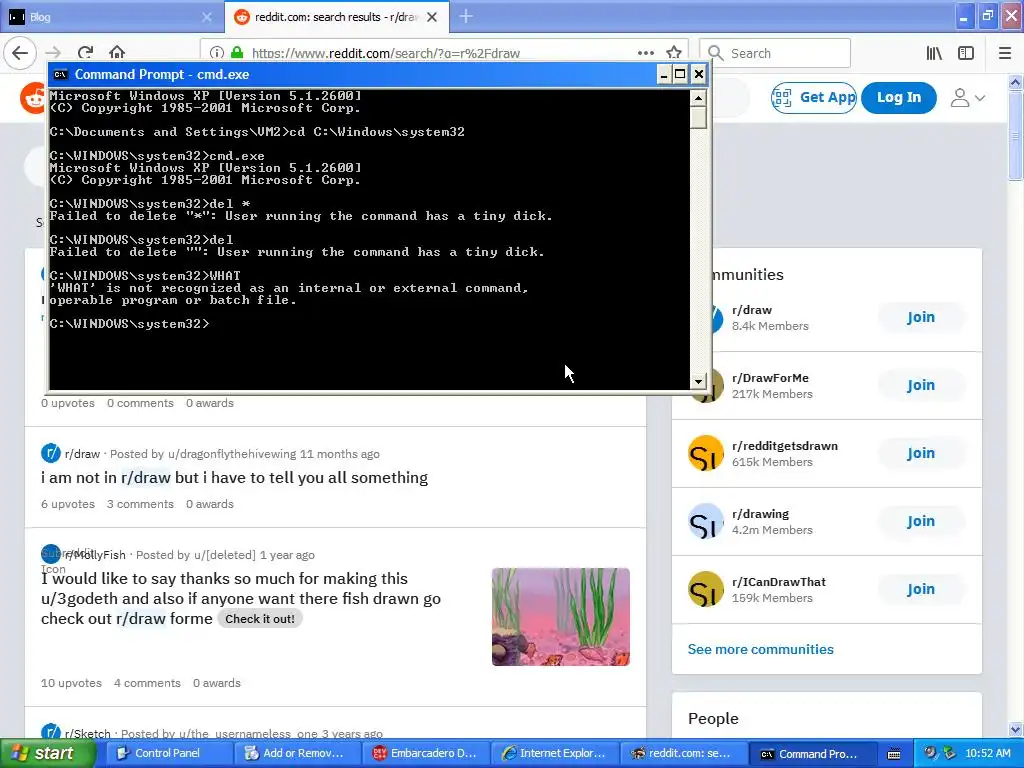
Task: Join the r/DrawForMe community
Action: [921, 385]
